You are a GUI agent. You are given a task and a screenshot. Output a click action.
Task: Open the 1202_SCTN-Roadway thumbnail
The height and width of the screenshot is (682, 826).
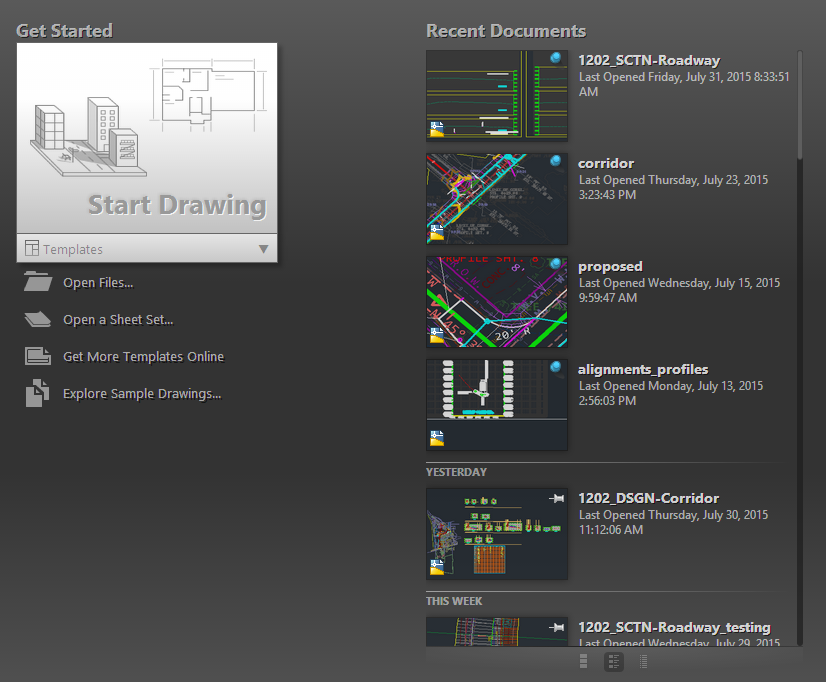497,95
